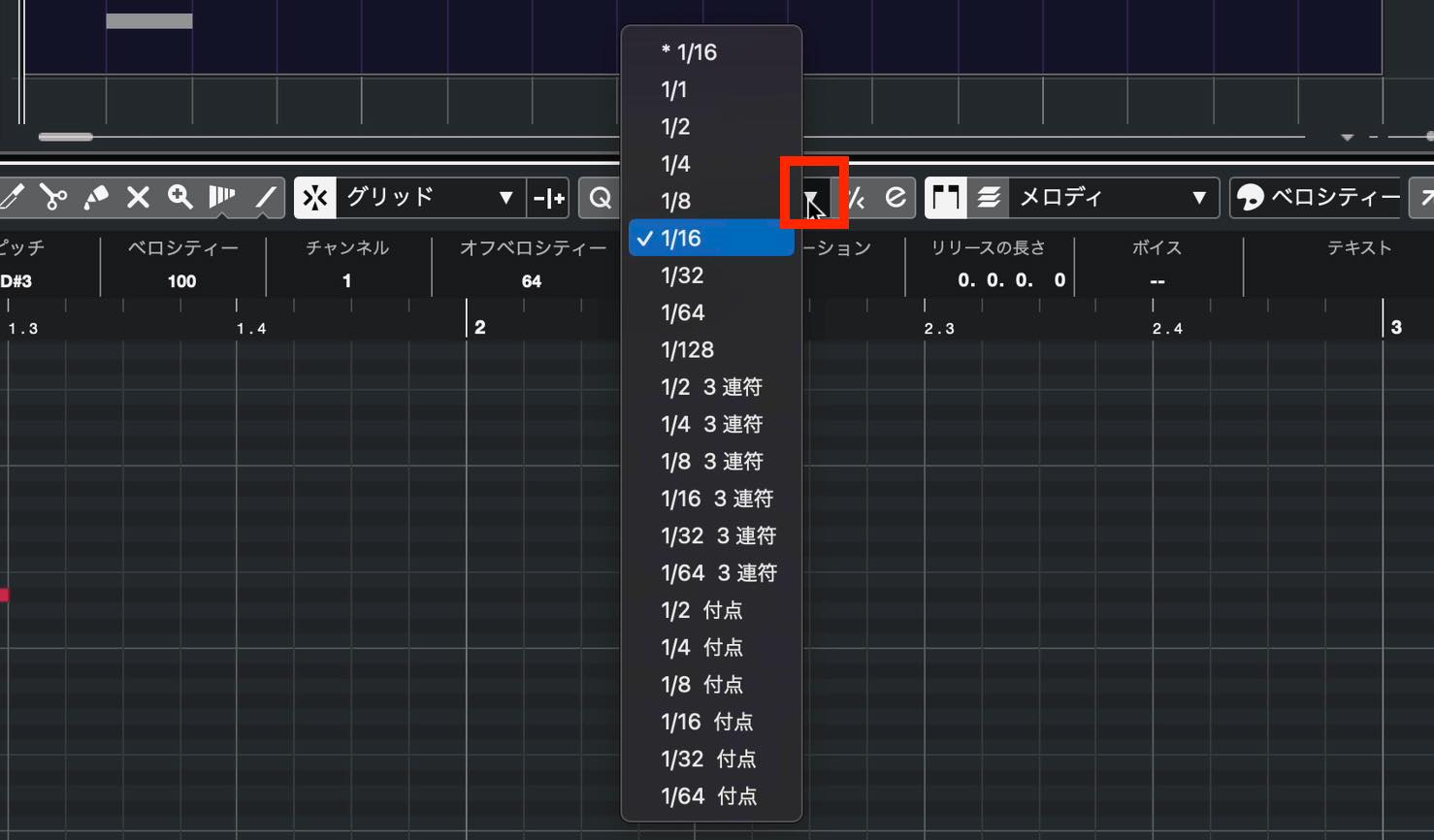Choose 1/16 3連符 triplet
The image size is (1434, 840).
pyautogui.click(x=711, y=499)
